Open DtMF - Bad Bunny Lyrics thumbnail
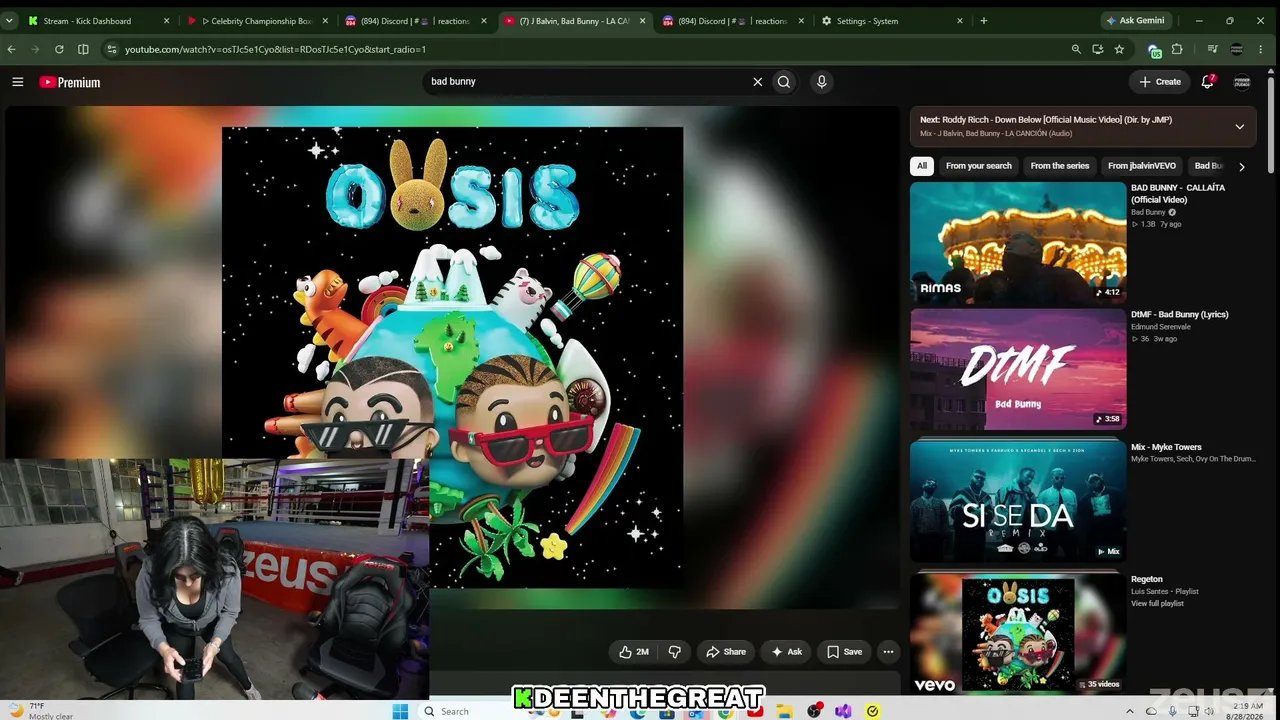This screenshot has height=720, width=1280. (1018, 369)
